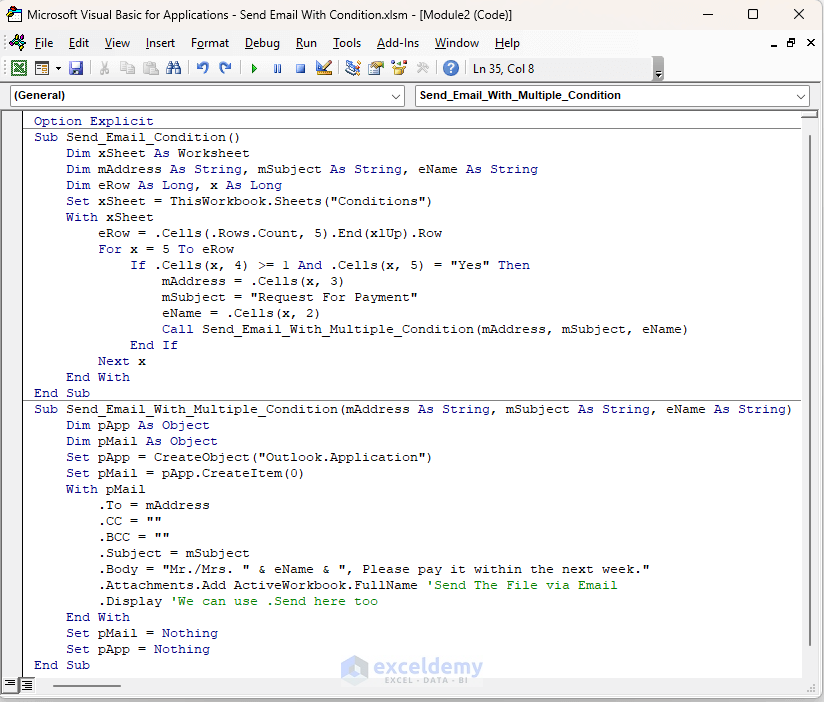
Task: Click the Reset stop square icon
Action: pyautogui.click(x=301, y=68)
